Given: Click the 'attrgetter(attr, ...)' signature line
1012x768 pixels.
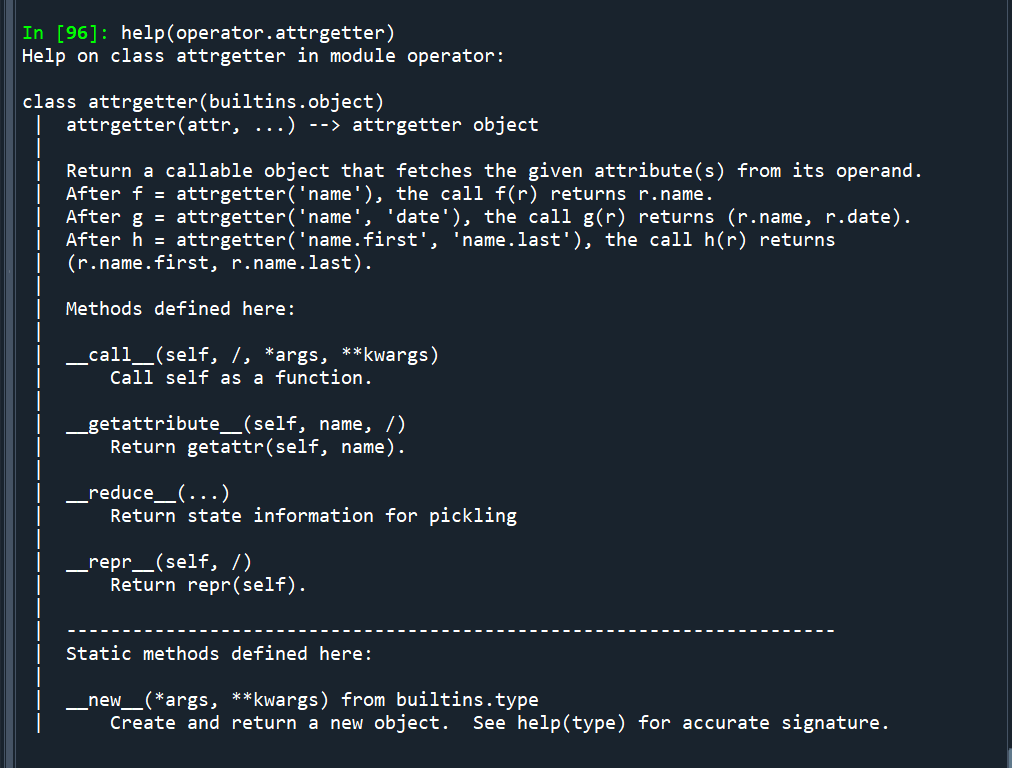Looking at the screenshot, I should [302, 125].
